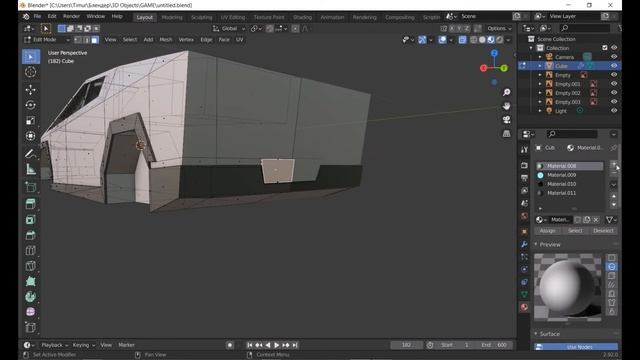
Task: Click the Assign material button
Action: pos(548,231)
